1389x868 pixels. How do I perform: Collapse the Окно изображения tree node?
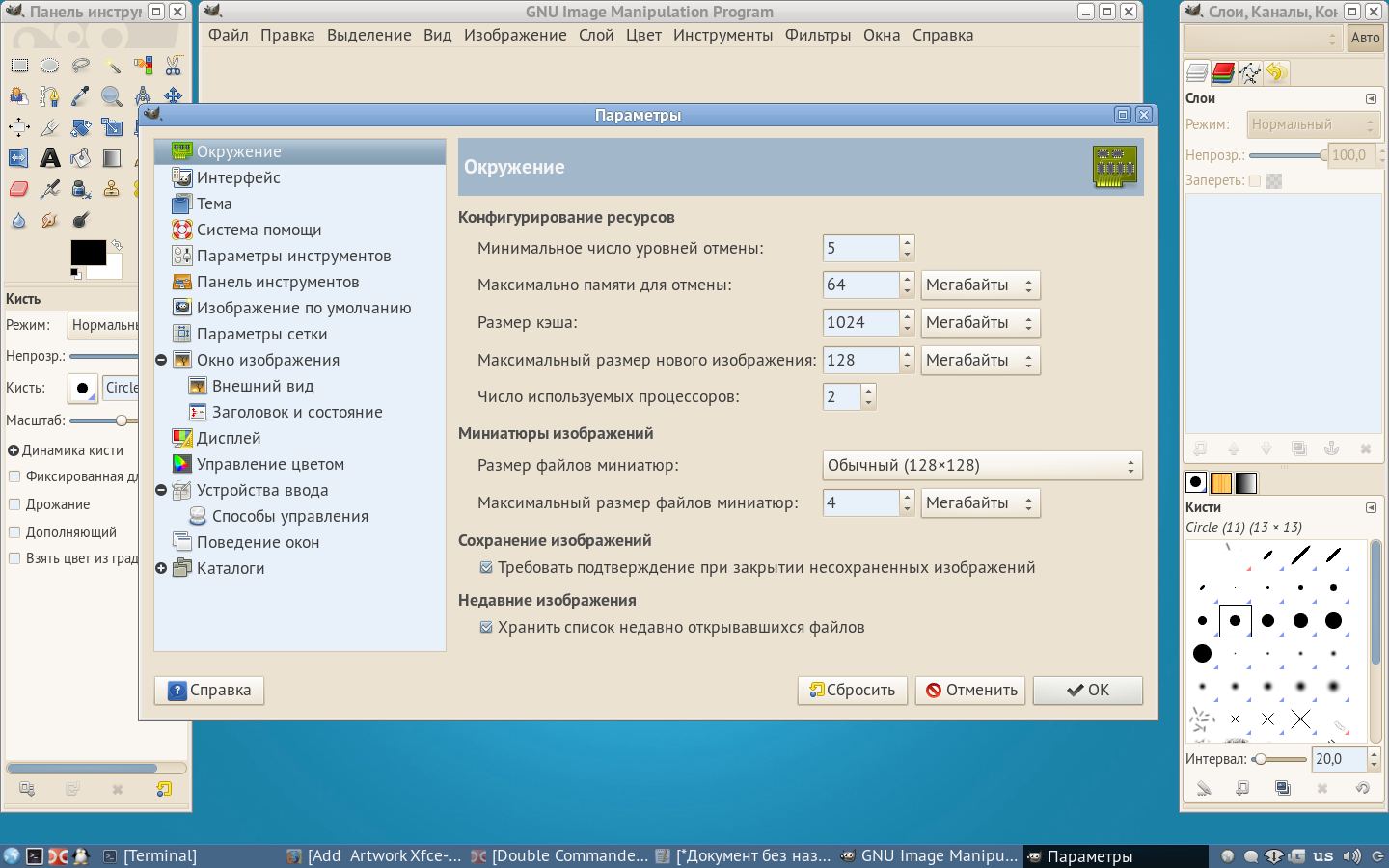(161, 360)
